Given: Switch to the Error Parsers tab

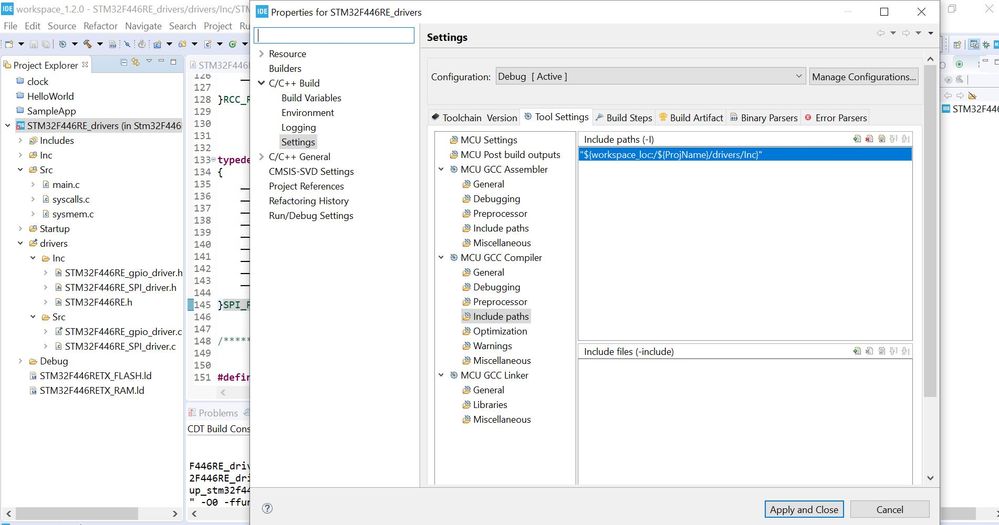Looking at the screenshot, I should [835, 117].
